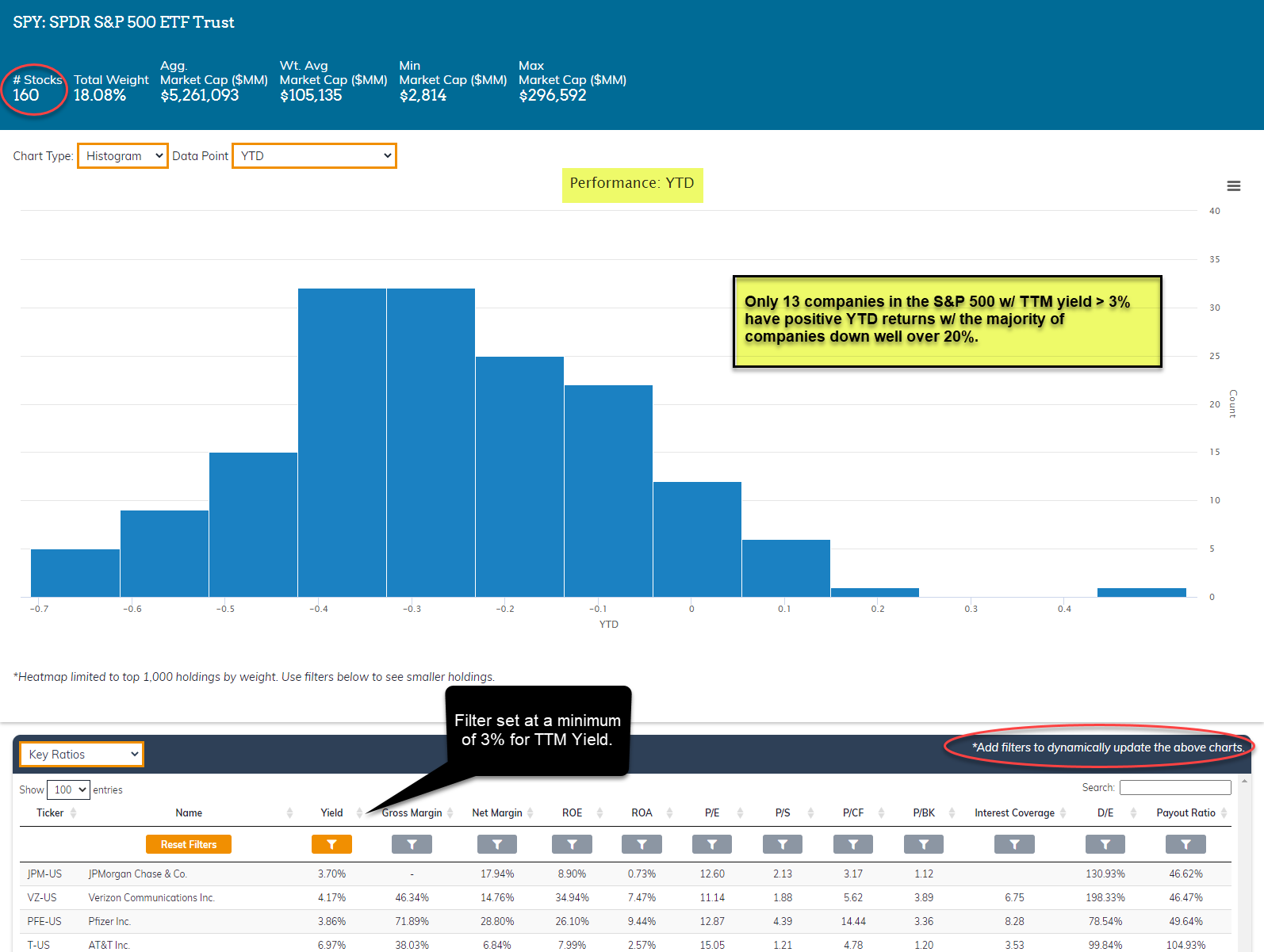Focus the table Search input field
The height and width of the screenshot is (952, 1264).
[1175, 787]
